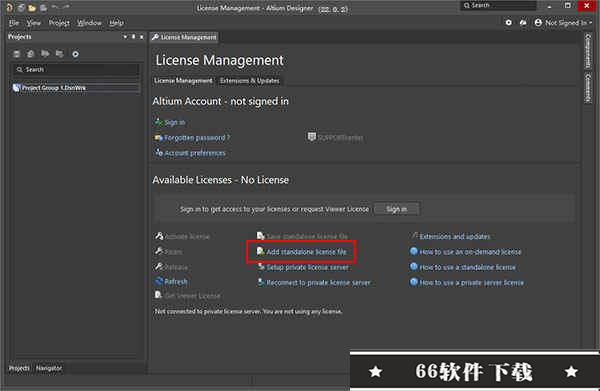Select Project Group 1.DsnWrk tree item
This screenshot has height=391, width=600.
76,88
